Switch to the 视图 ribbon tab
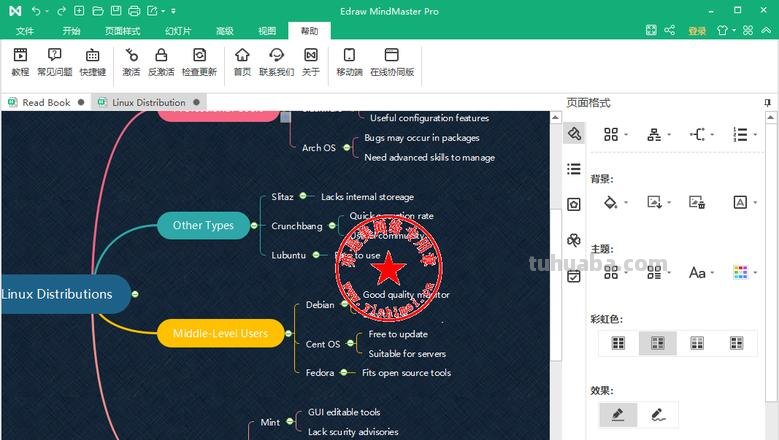The height and width of the screenshot is (440, 779). tap(267, 31)
